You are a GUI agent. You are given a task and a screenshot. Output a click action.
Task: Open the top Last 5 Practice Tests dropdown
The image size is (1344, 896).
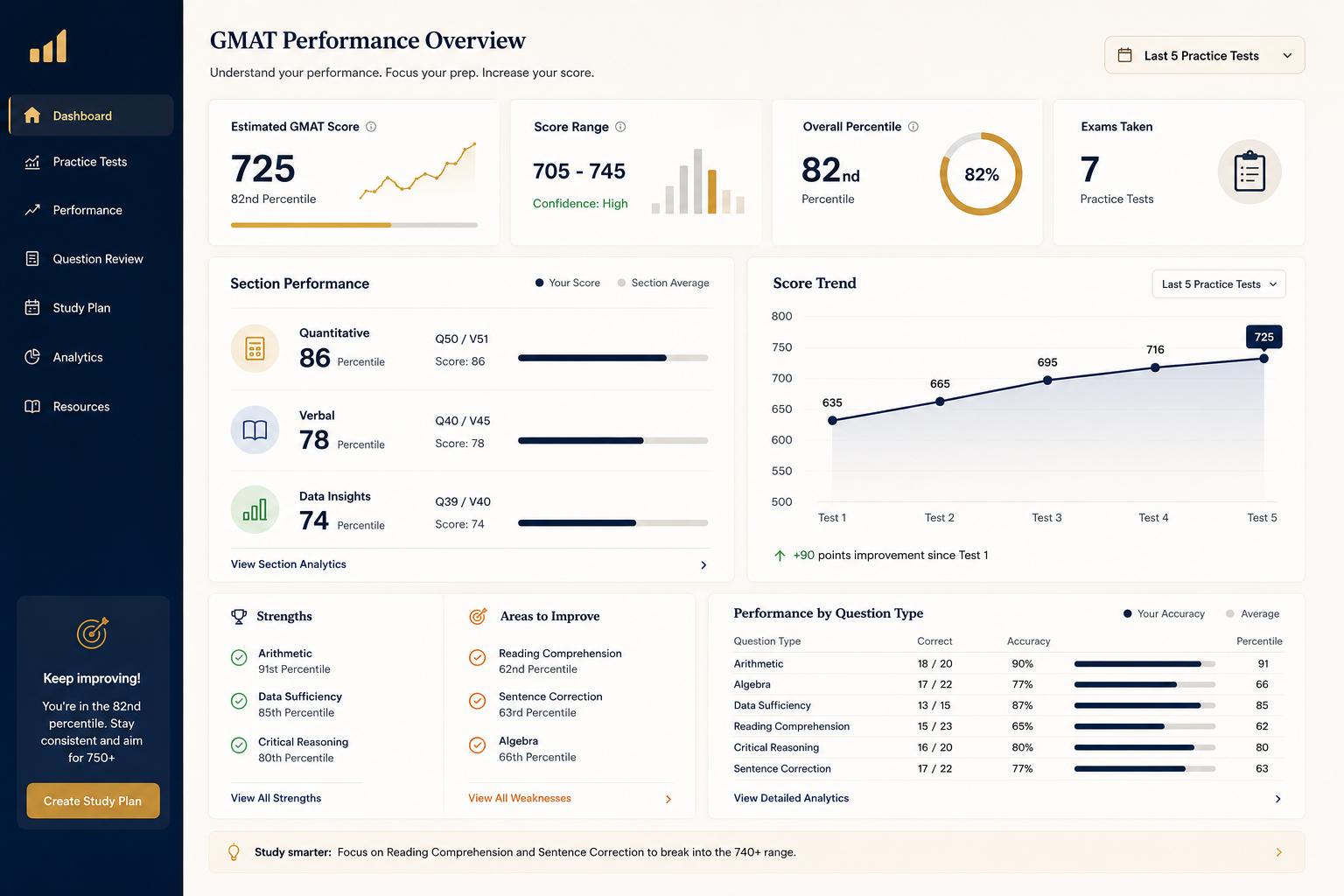pos(1205,55)
